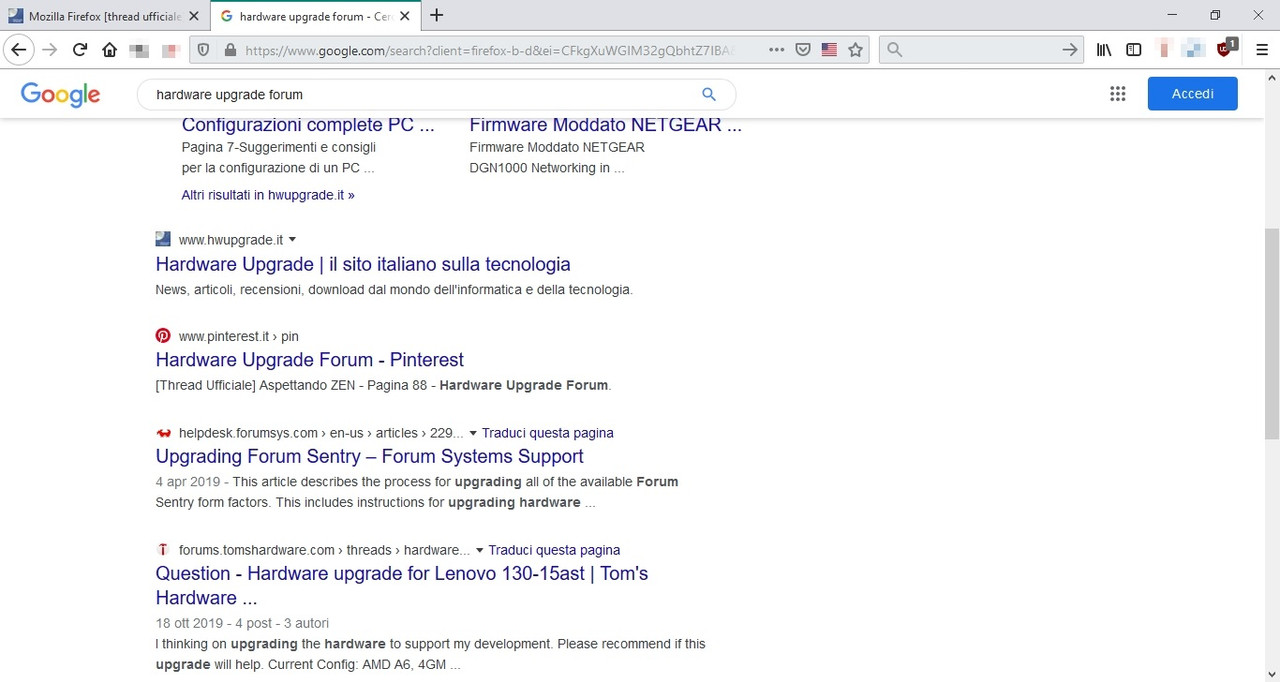Open Google apps grid
The image size is (1280, 682).
1118,94
